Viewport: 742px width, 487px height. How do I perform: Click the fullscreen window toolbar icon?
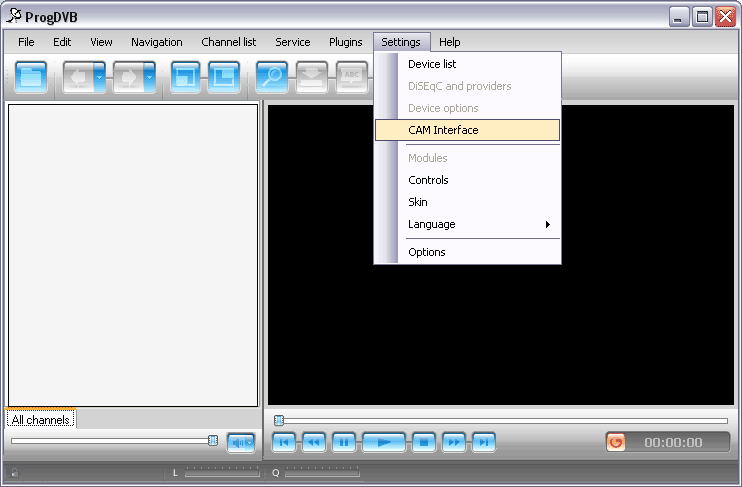(185, 77)
